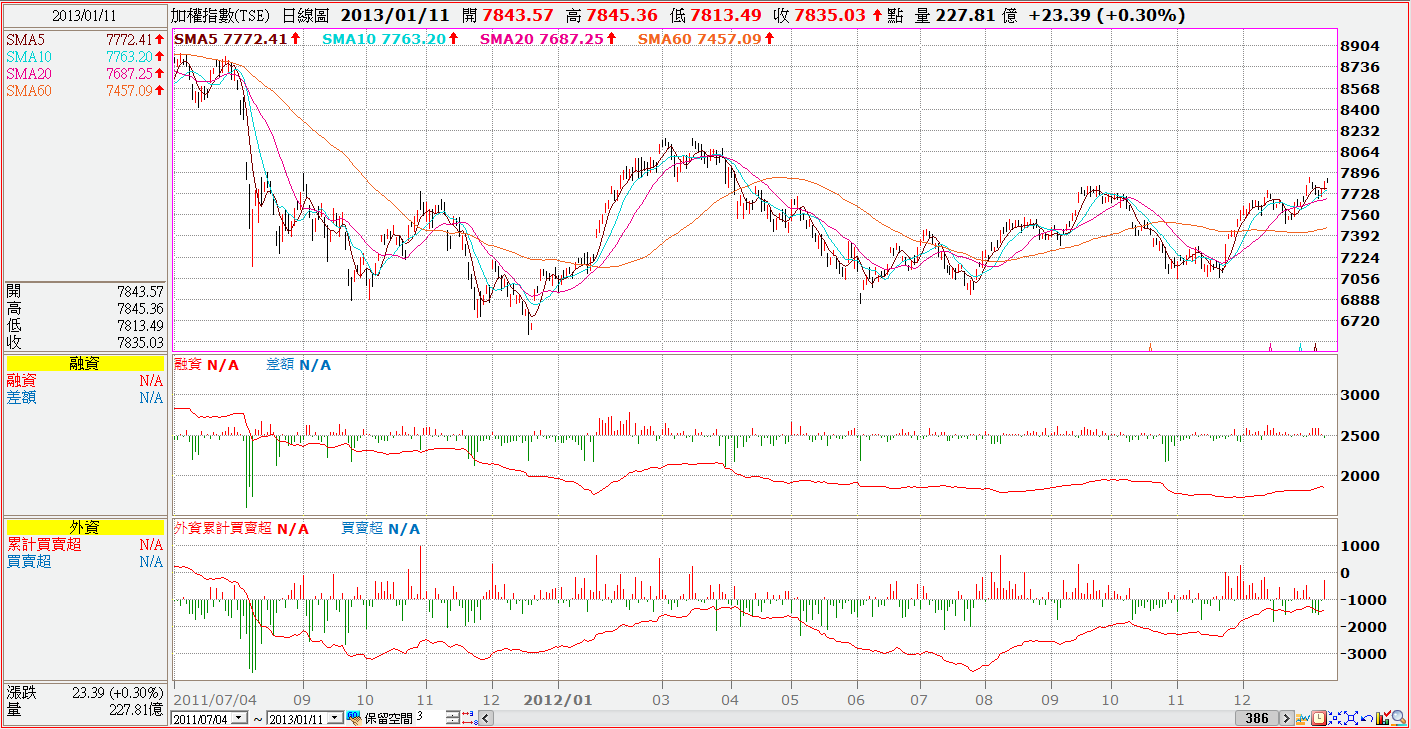Click the reserved space spinner control

point(453,718)
